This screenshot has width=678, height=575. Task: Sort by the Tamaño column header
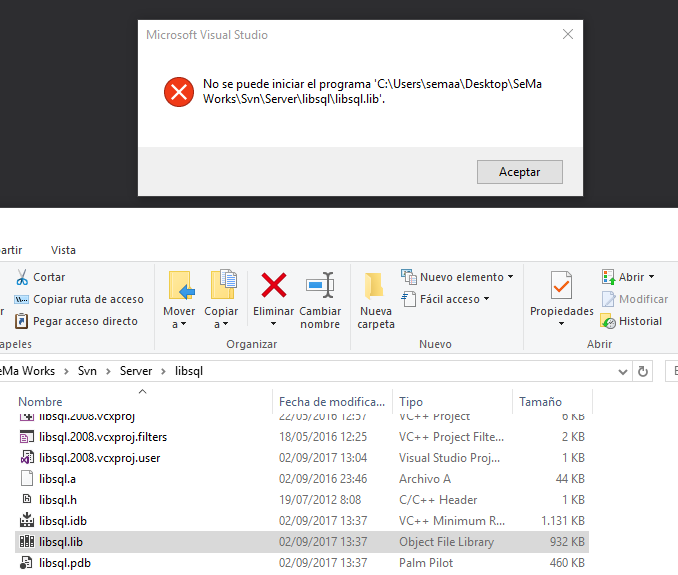pos(540,402)
